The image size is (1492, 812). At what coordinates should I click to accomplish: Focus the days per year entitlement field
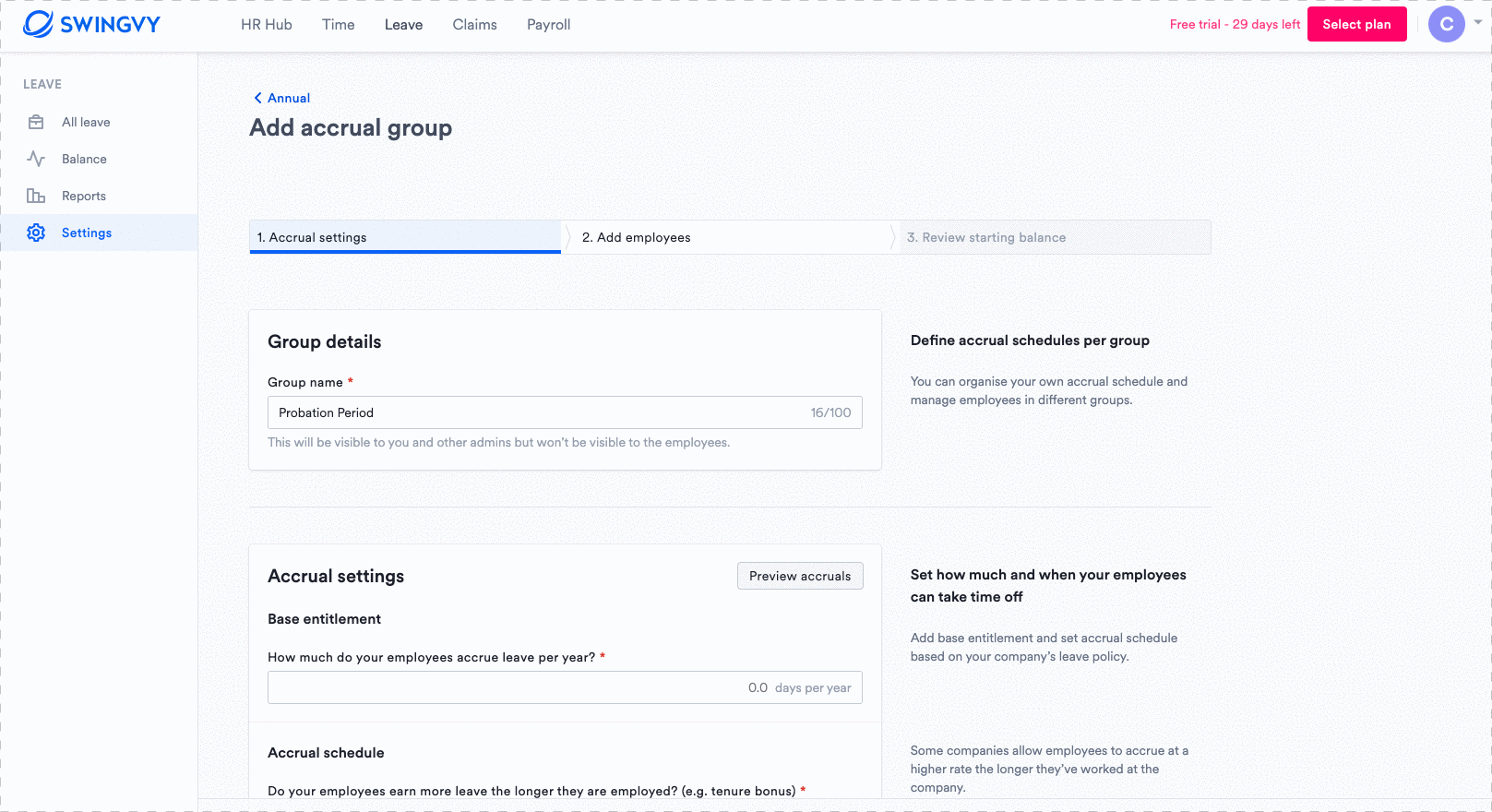click(565, 687)
